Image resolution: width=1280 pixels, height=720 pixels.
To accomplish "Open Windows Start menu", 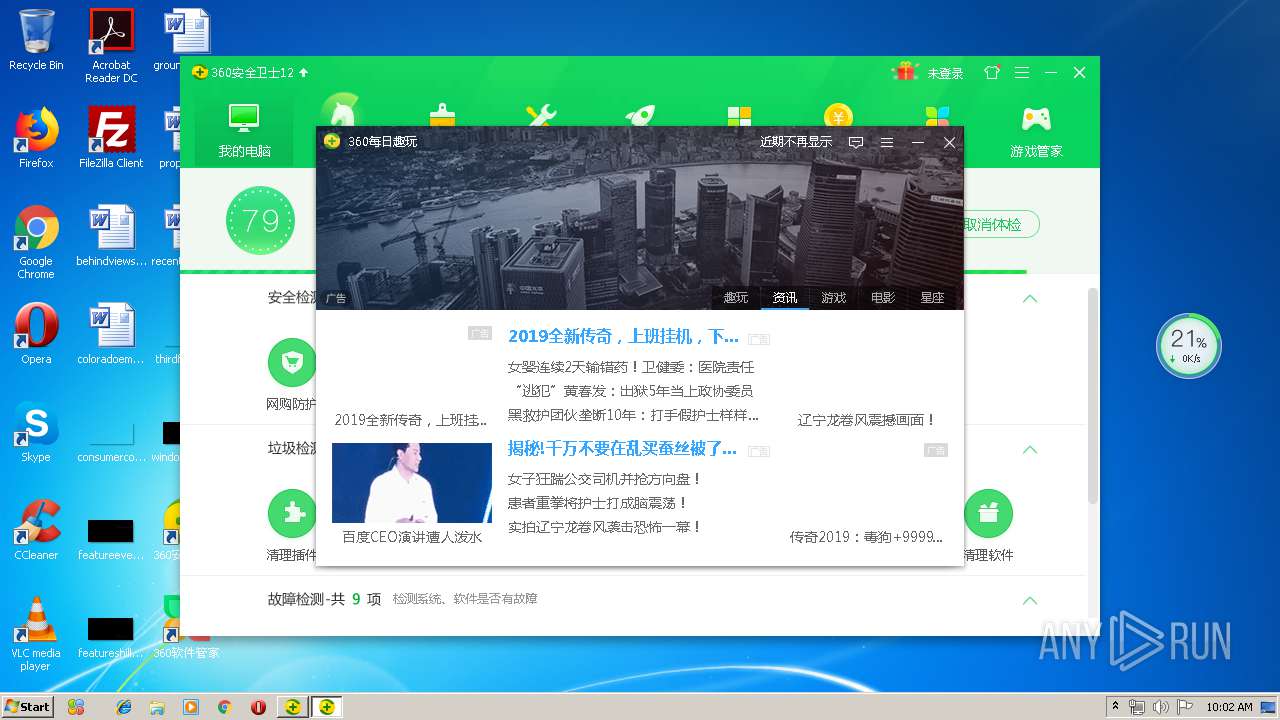I will [28, 706].
